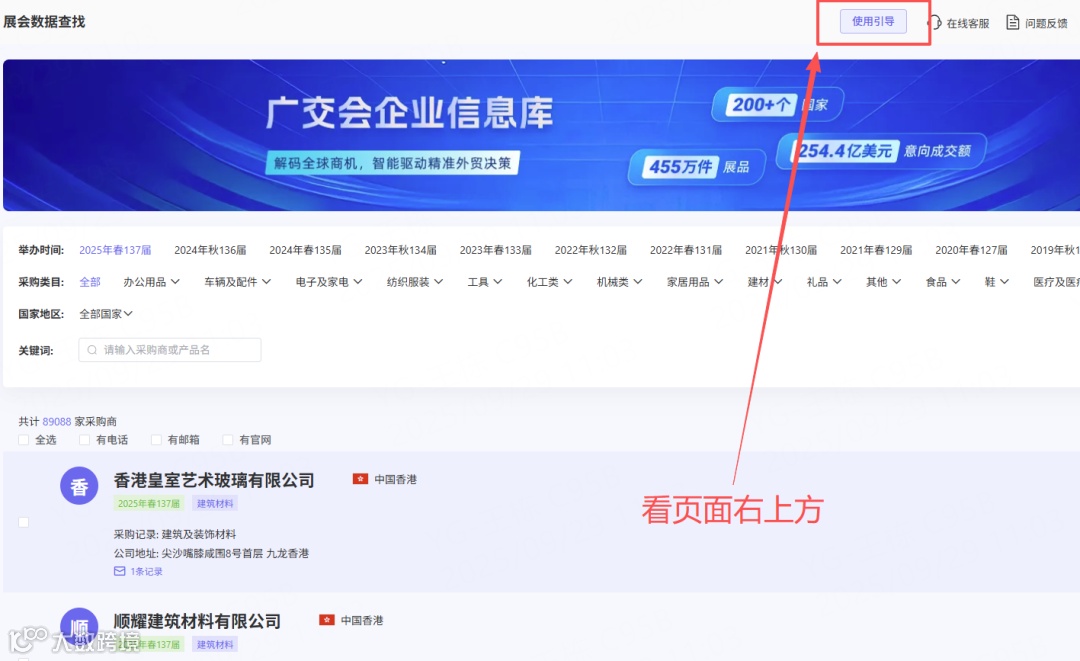Select the 2021年春129届 session
The image size is (1080, 661).
[875, 250]
